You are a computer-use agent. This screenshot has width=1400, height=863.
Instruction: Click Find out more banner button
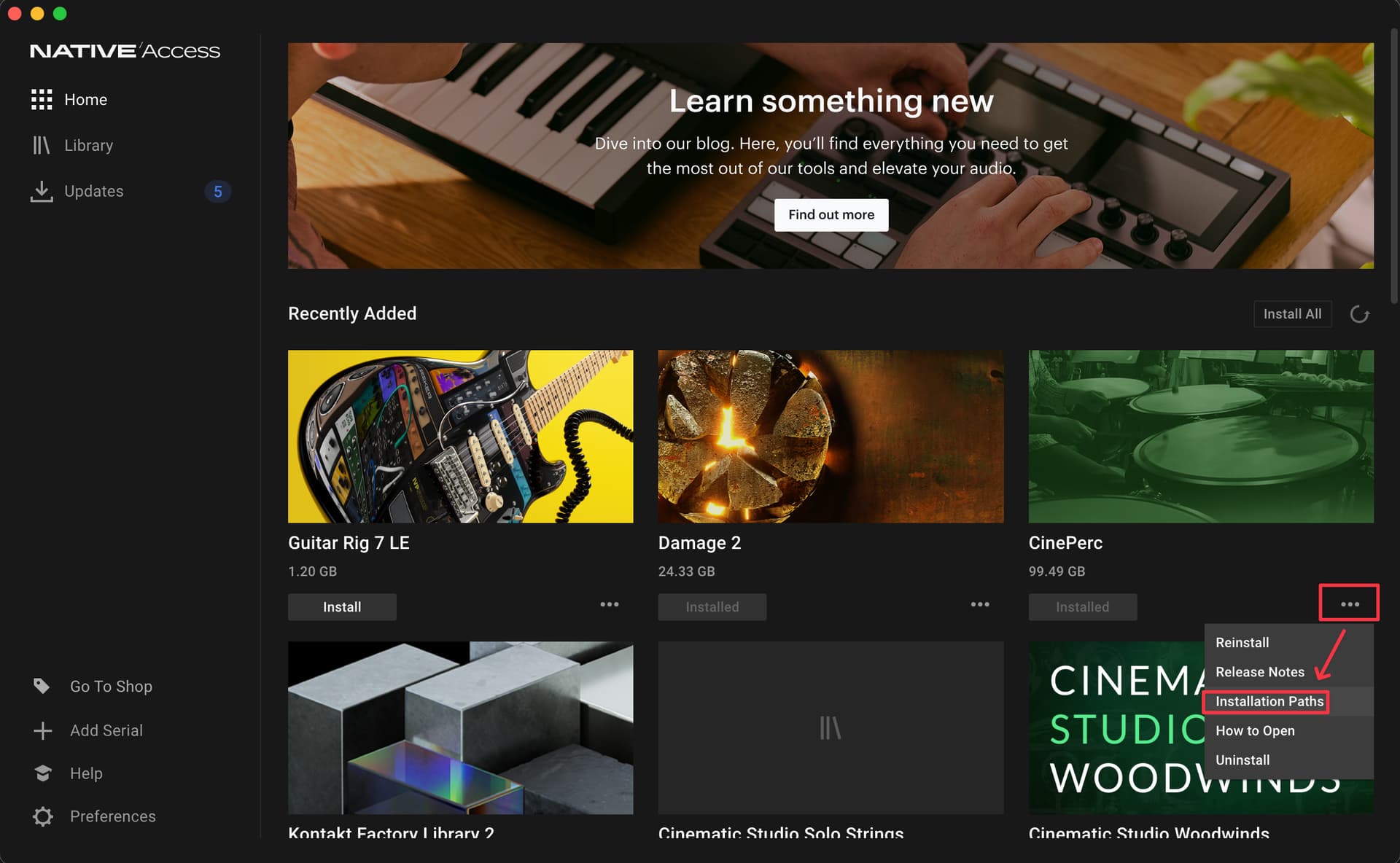point(831,215)
